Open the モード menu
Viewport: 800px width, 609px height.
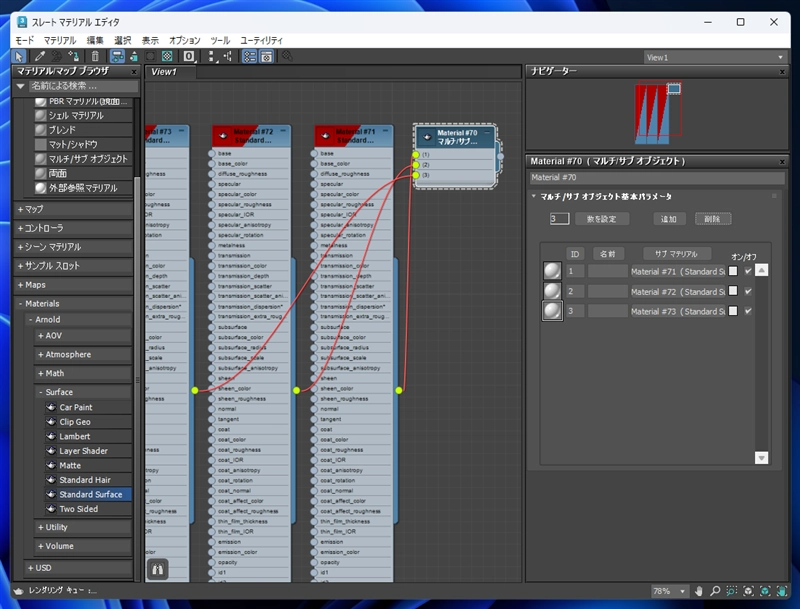pos(24,40)
